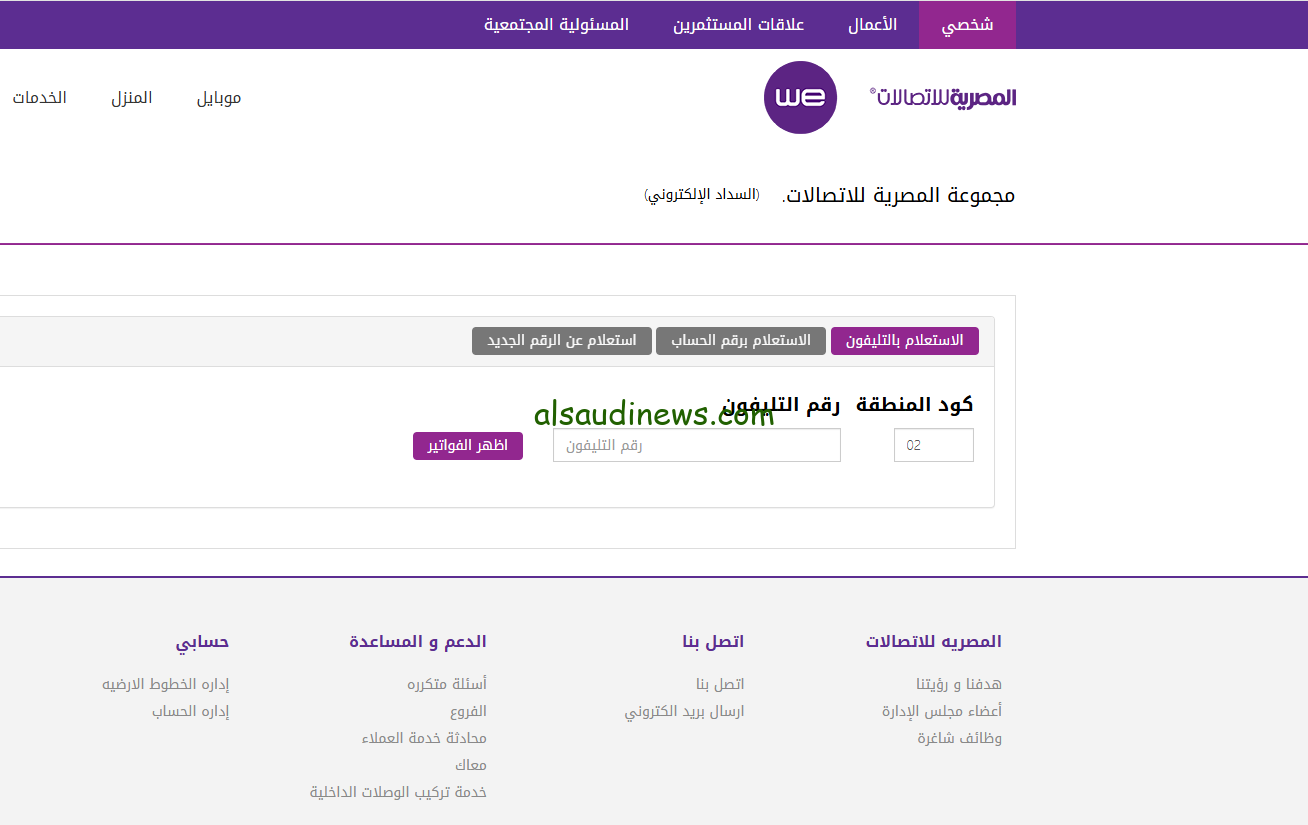Open خدمة تركيب الوصلات الداخلية link
Image resolution: width=1308 pixels, height=825 pixels.
tap(398, 792)
